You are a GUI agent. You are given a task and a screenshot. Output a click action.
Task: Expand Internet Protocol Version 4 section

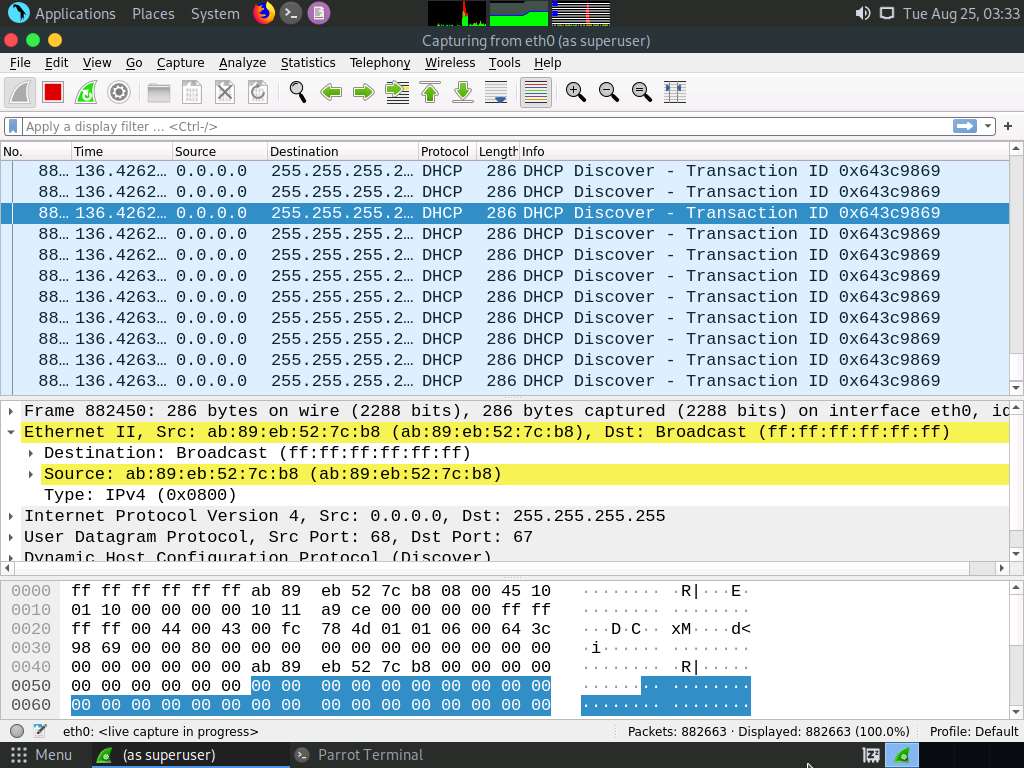11,516
